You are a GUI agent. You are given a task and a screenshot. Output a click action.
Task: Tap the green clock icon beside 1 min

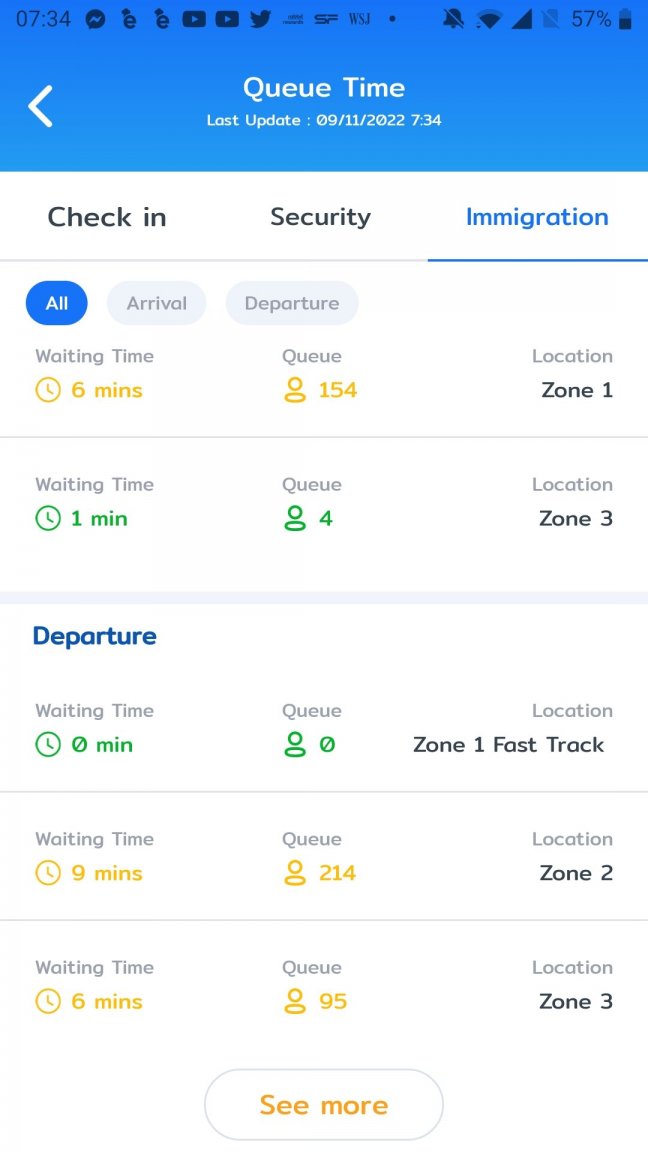(x=48, y=519)
